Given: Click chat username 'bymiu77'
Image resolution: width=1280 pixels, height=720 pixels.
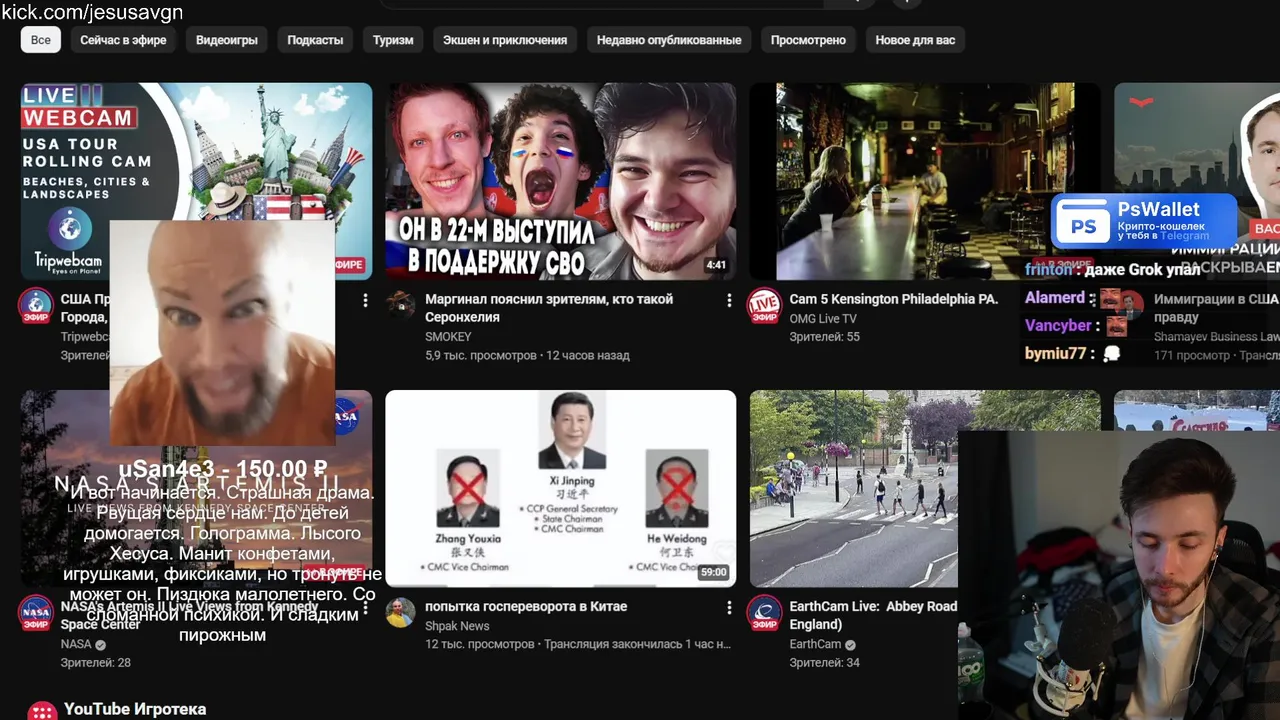Looking at the screenshot, I should tap(1055, 353).
